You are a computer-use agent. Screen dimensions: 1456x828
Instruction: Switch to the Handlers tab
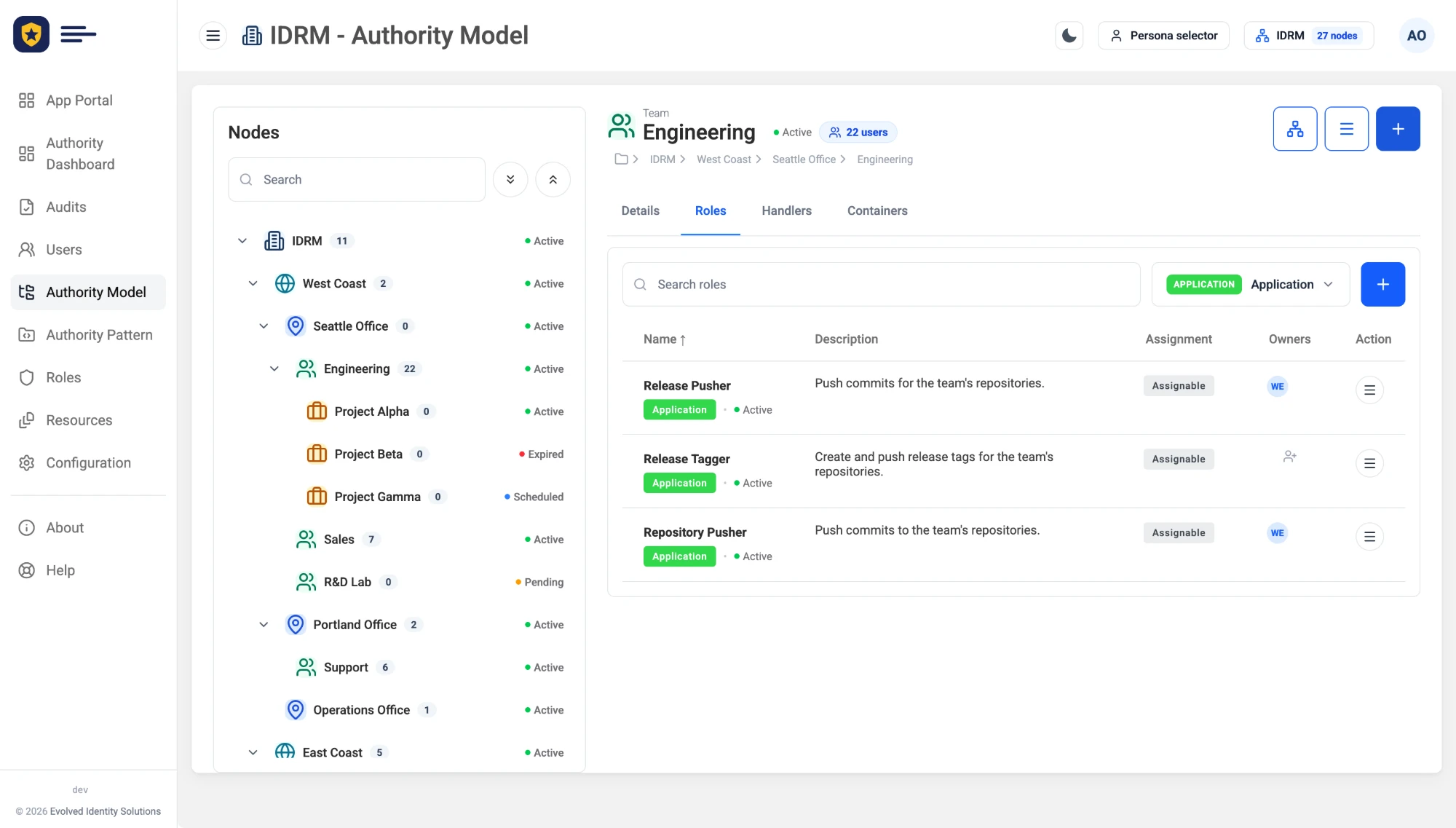[786, 210]
